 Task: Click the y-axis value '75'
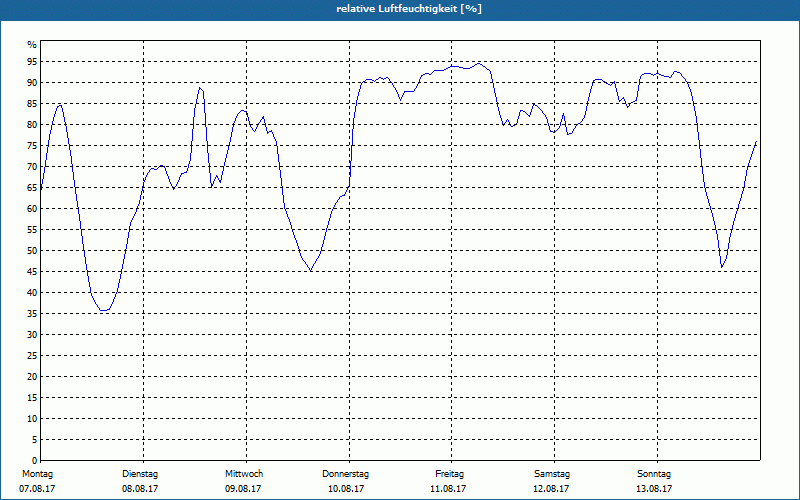click(32, 146)
